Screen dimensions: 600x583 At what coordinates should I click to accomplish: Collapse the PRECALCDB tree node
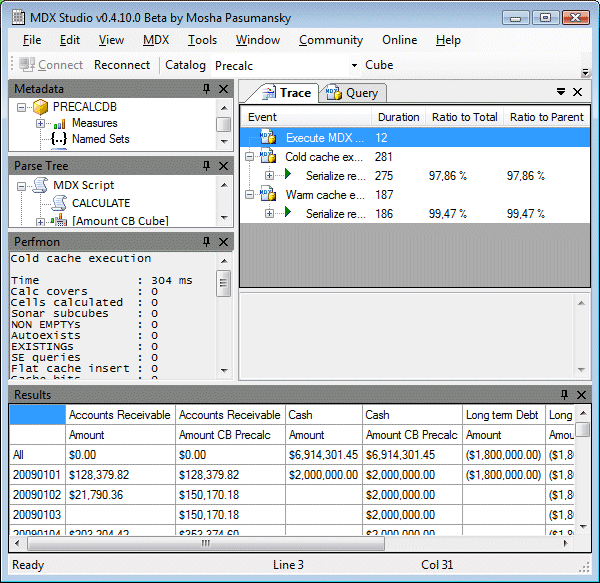point(21,107)
